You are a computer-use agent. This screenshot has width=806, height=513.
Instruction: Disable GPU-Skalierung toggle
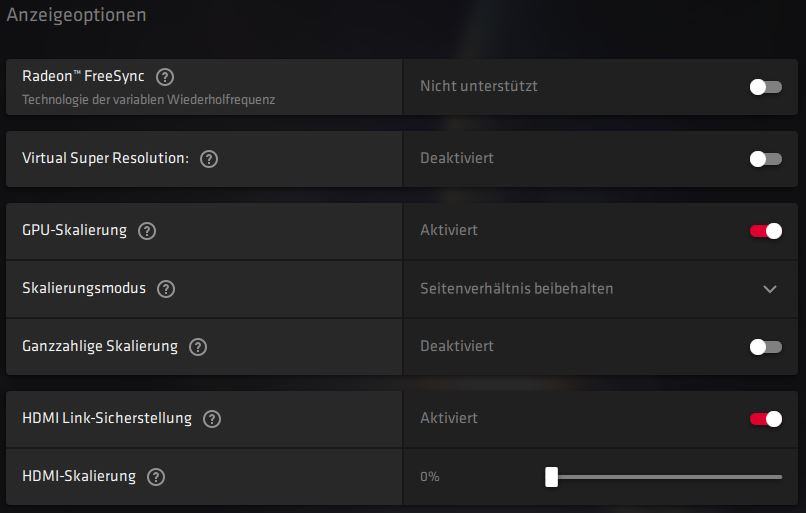pyautogui.click(x=765, y=231)
